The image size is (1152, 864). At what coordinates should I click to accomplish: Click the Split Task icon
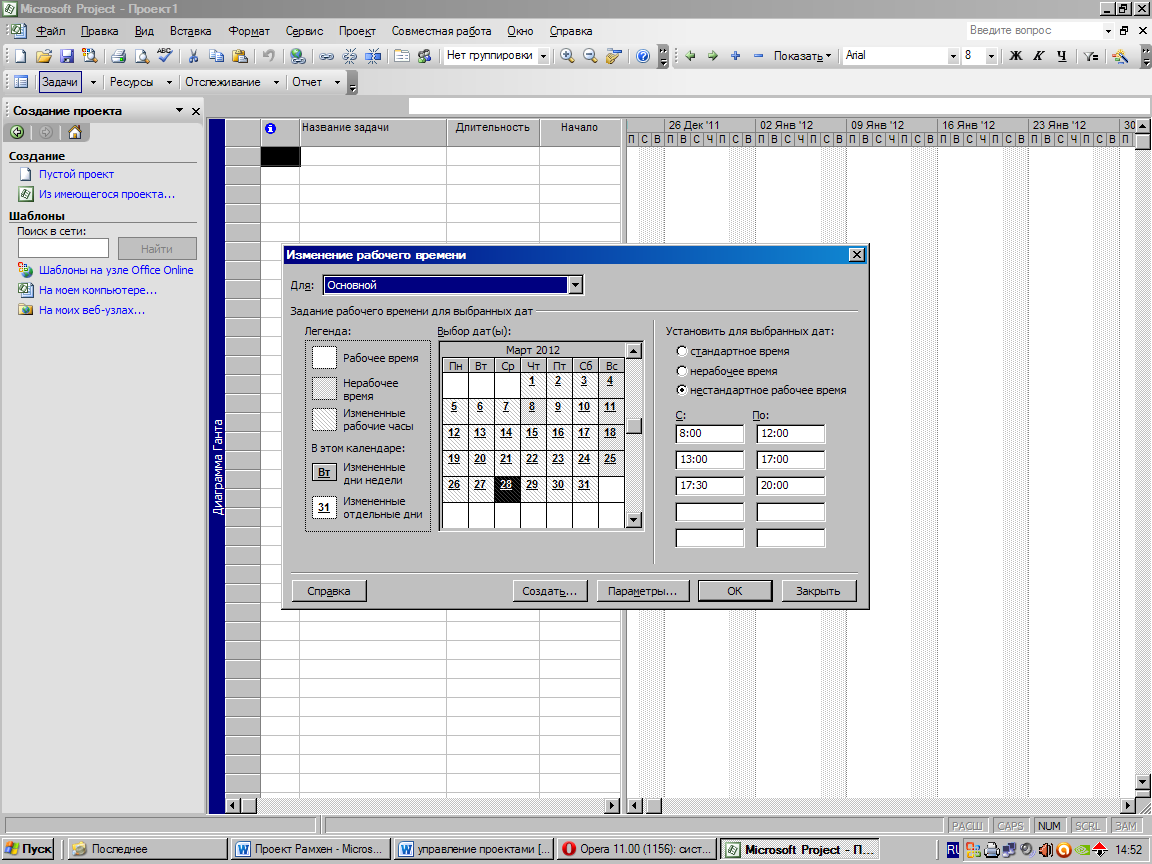pos(373,56)
